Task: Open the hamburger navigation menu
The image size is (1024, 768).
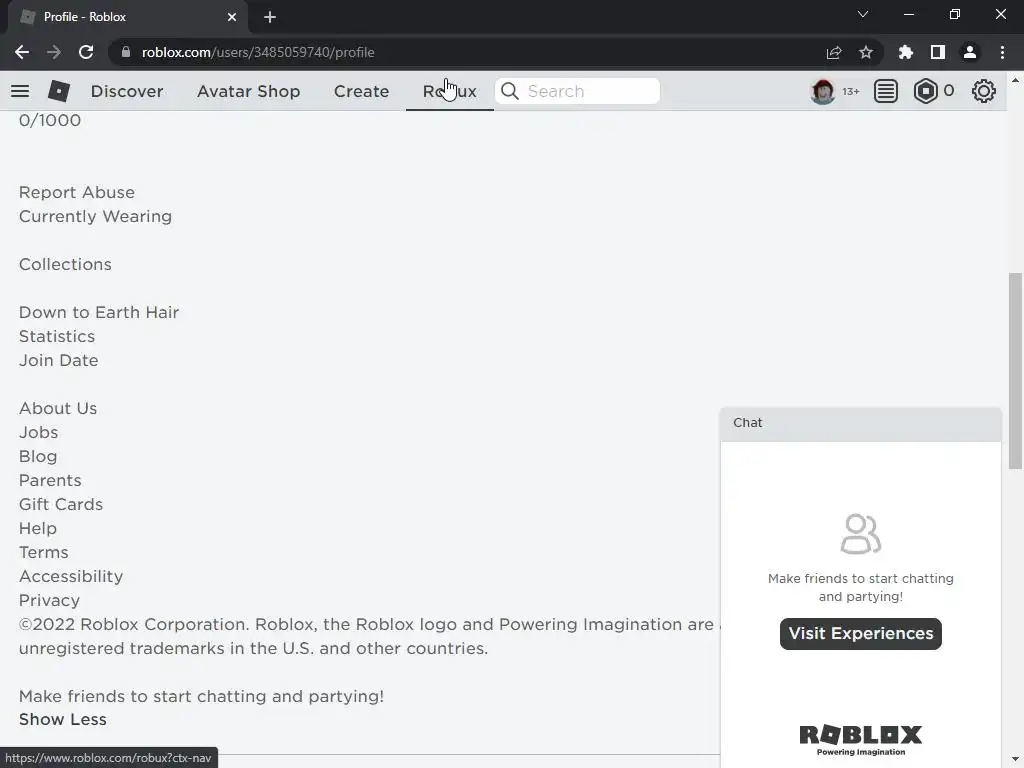Action: click(20, 91)
